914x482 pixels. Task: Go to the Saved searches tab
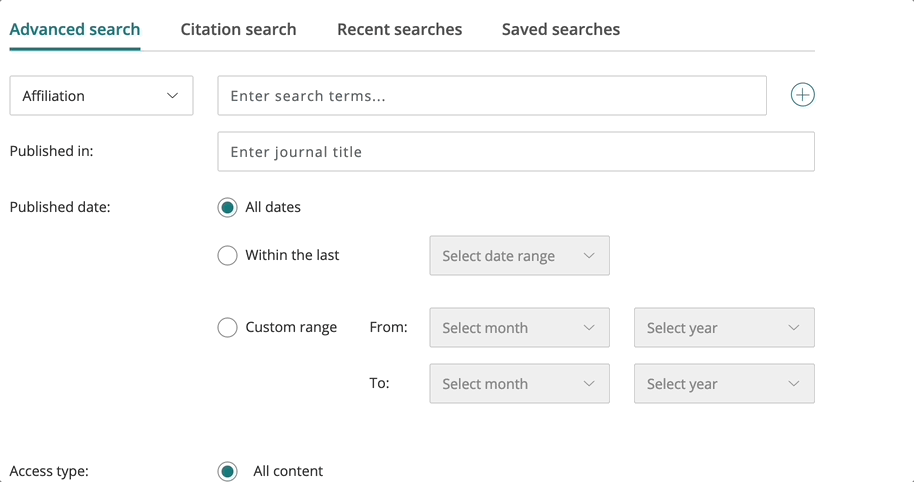pos(560,29)
